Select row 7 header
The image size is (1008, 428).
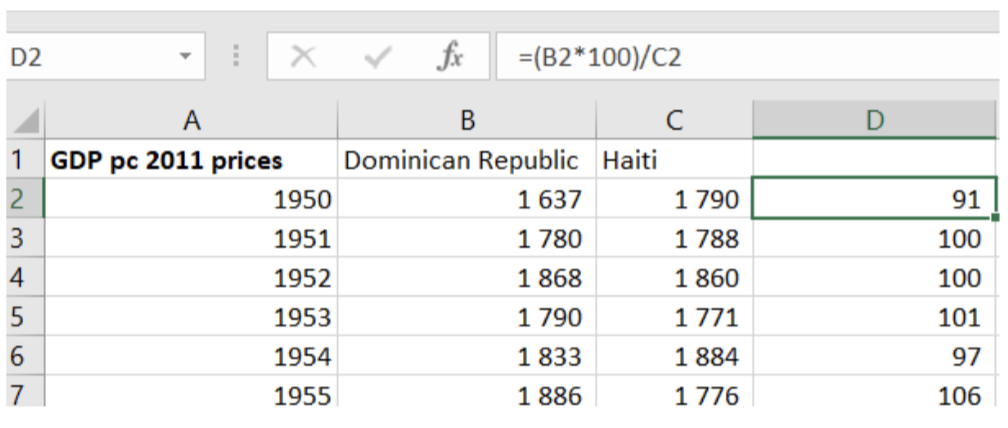24,392
